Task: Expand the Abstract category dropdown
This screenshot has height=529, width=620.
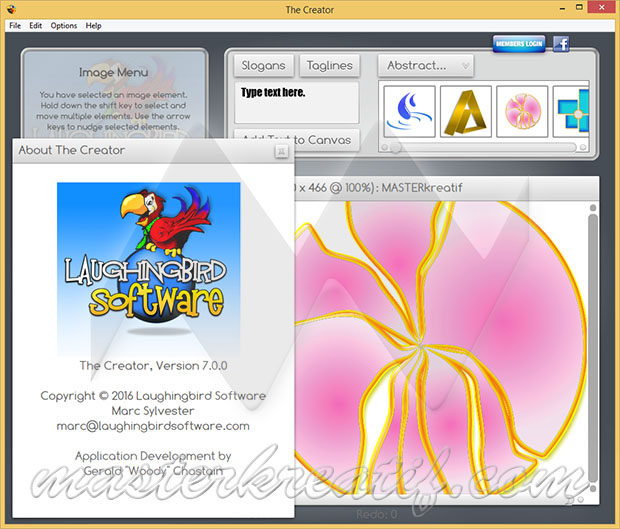Action: coord(426,66)
